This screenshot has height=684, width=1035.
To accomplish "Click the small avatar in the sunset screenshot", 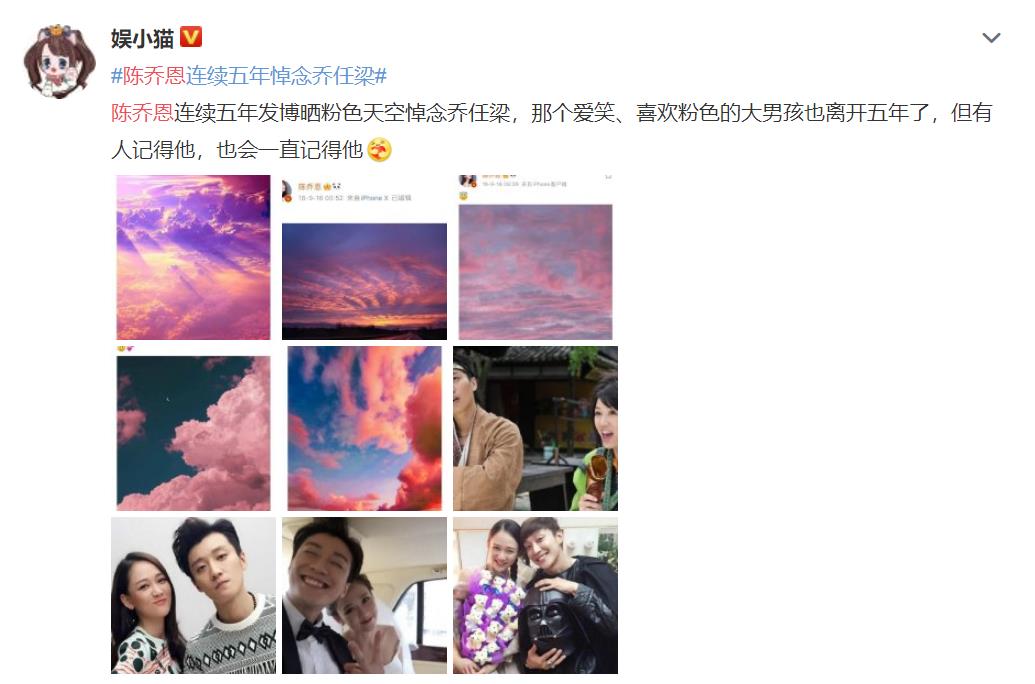I will 287,191.
